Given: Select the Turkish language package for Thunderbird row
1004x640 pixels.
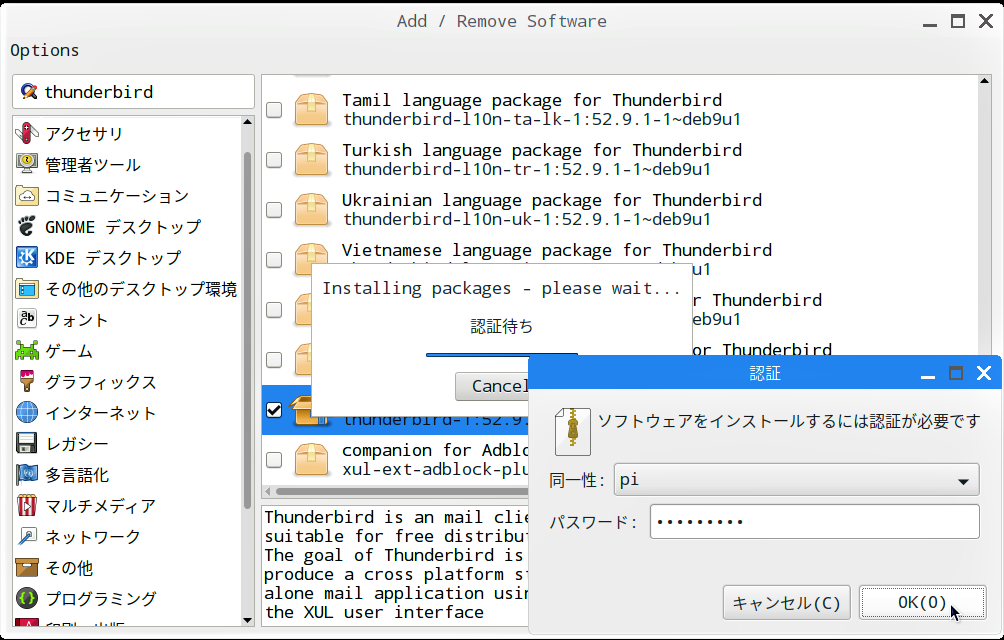Looking at the screenshot, I should pyautogui.click(x=620, y=159).
